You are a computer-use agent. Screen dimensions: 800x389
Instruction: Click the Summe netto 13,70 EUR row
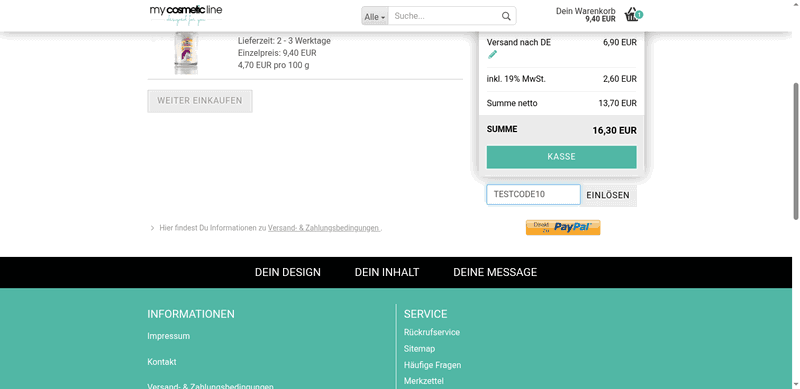tap(561, 103)
